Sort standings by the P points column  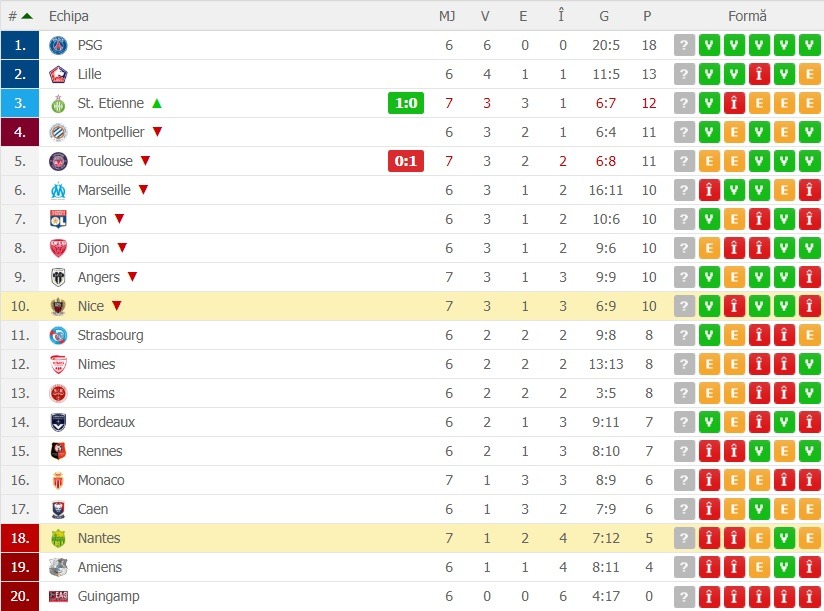click(x=647, y=16)
